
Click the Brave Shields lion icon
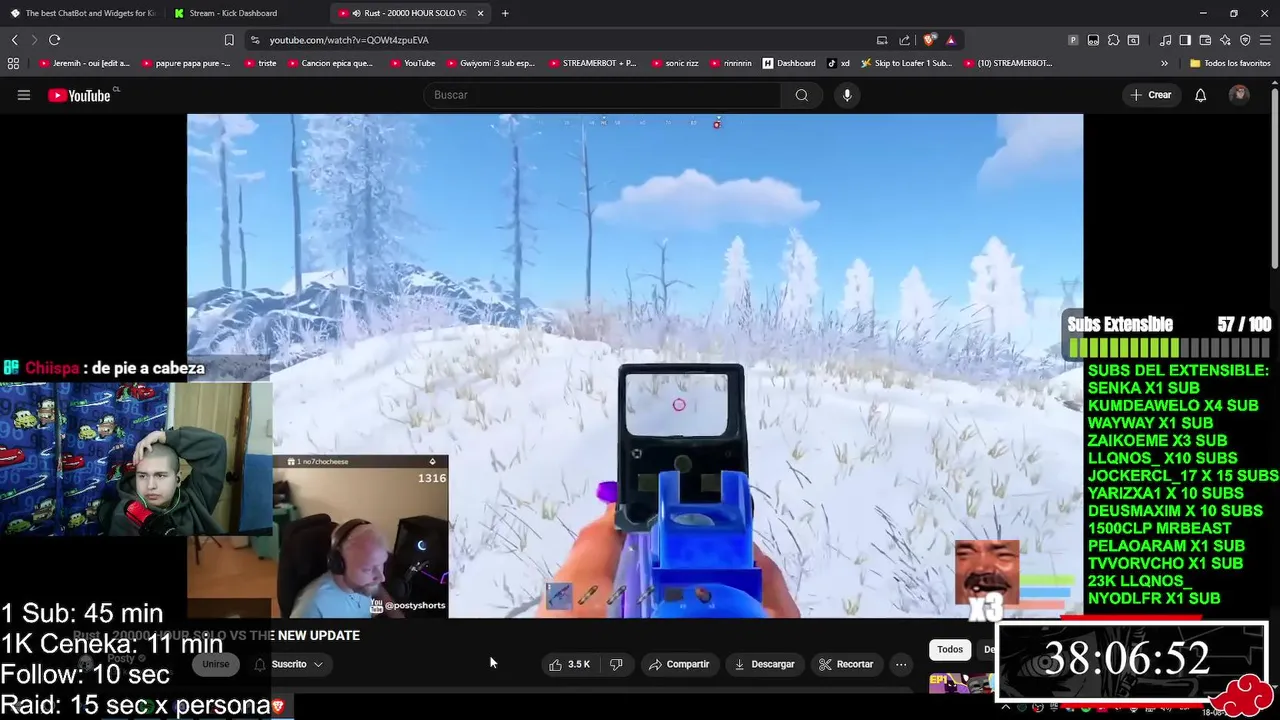[929, 40]
